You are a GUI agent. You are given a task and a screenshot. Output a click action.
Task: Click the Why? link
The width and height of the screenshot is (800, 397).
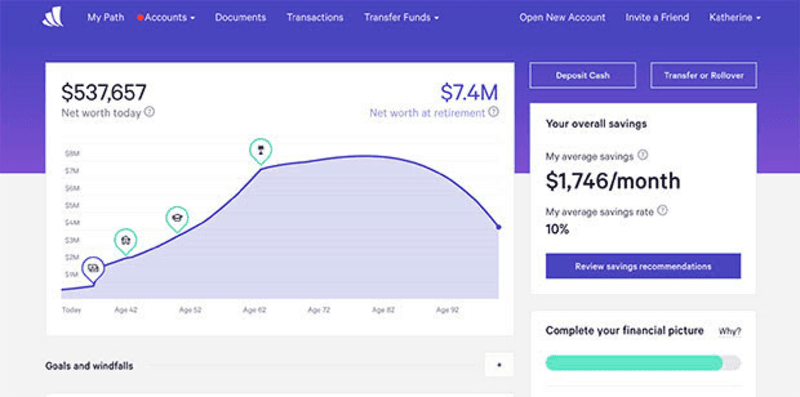[x=730, y=331]
